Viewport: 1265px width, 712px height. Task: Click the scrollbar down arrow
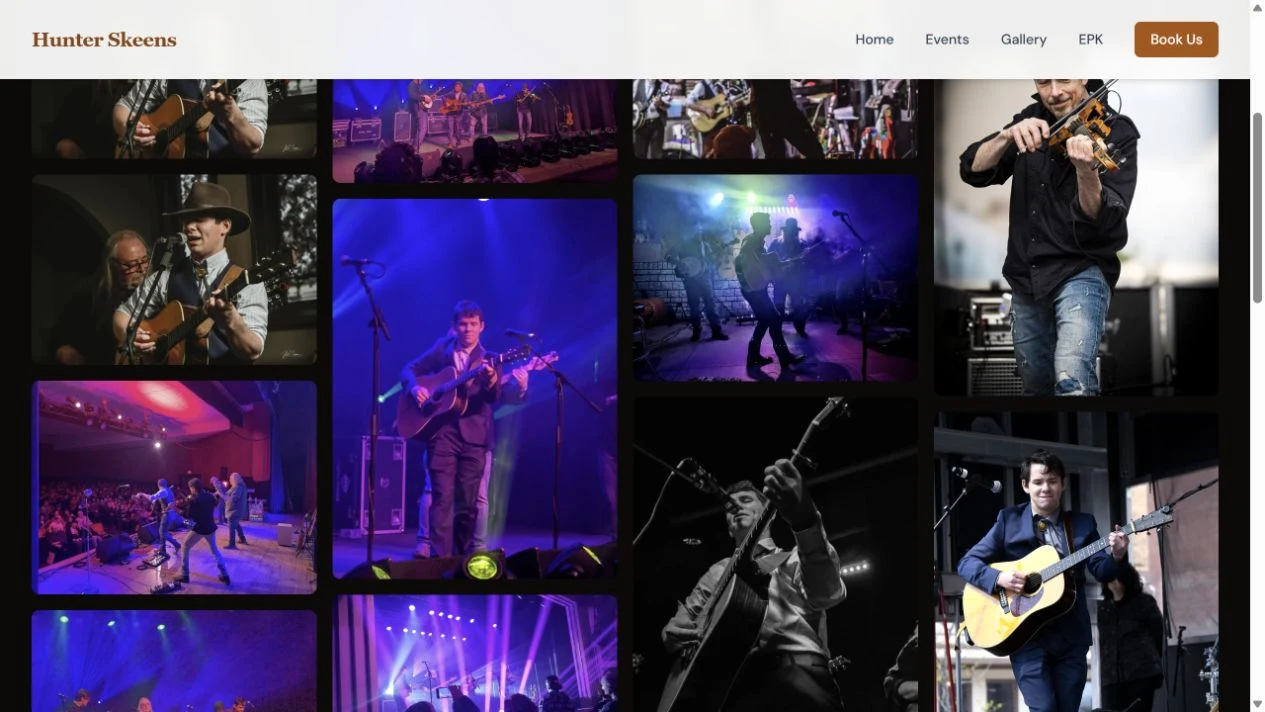[1257, 704]
